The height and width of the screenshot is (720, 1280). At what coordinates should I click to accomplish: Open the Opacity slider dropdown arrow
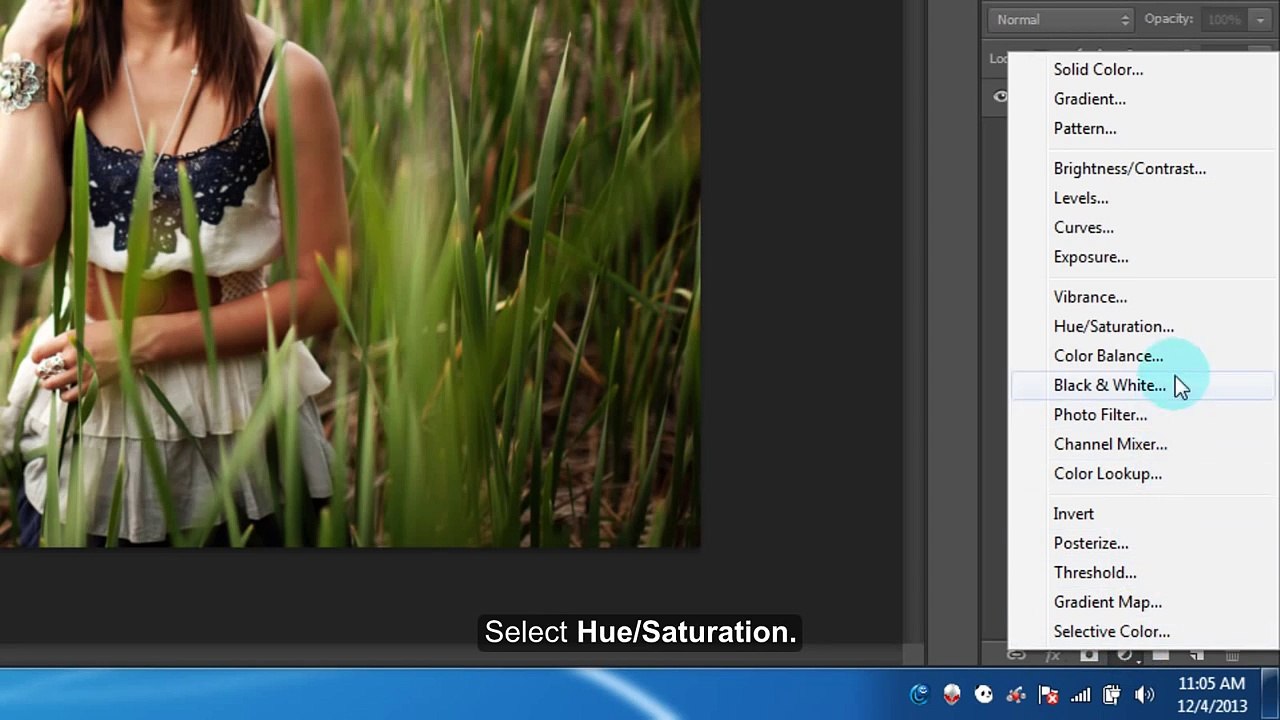click(x=1261, y=20)
